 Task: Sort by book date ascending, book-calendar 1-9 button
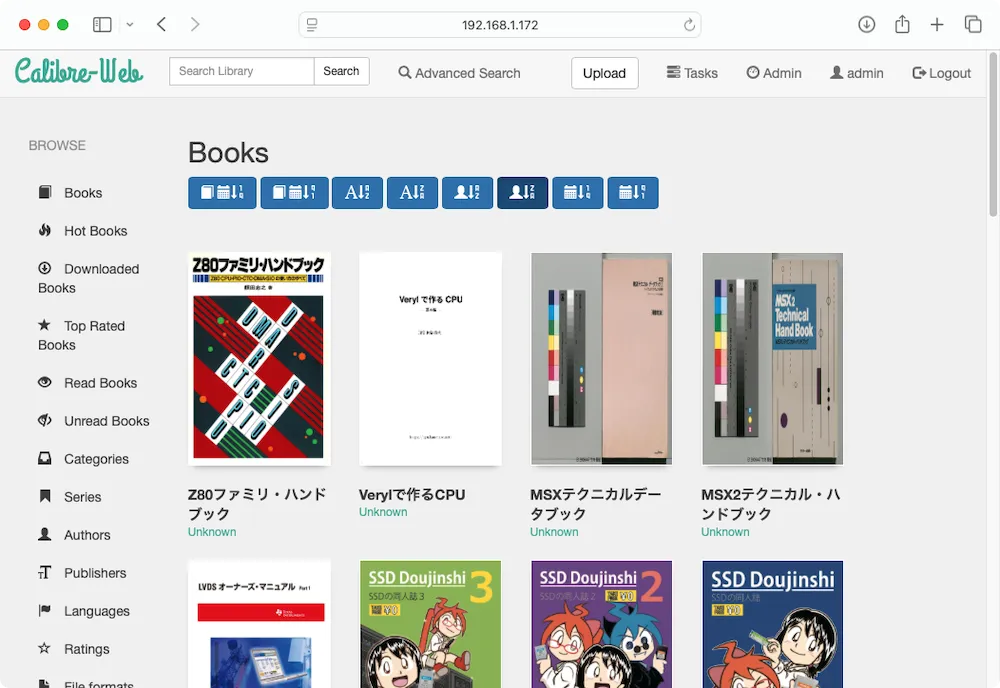click(222, 193)
